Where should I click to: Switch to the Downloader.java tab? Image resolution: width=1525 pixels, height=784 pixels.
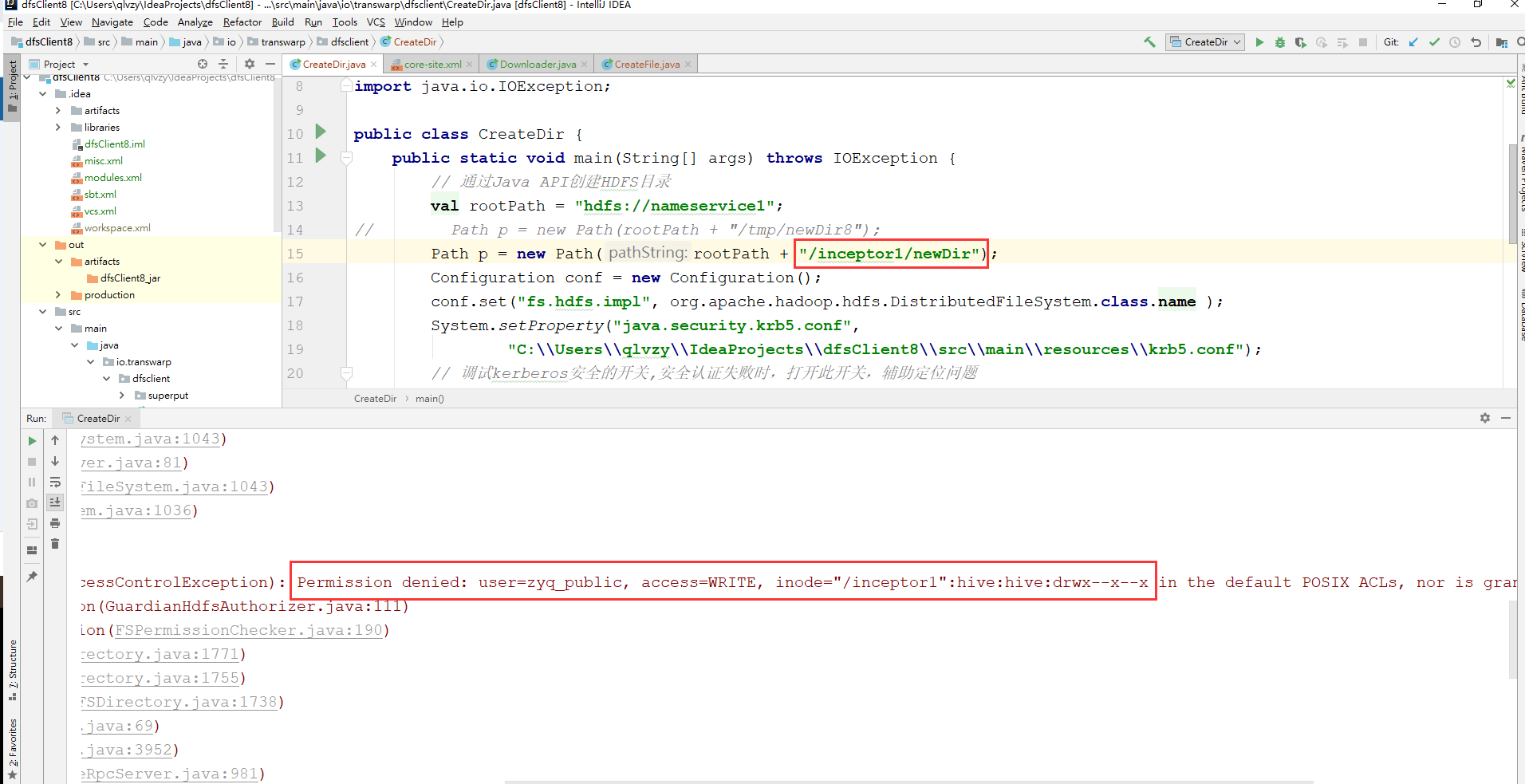(538, 65)
